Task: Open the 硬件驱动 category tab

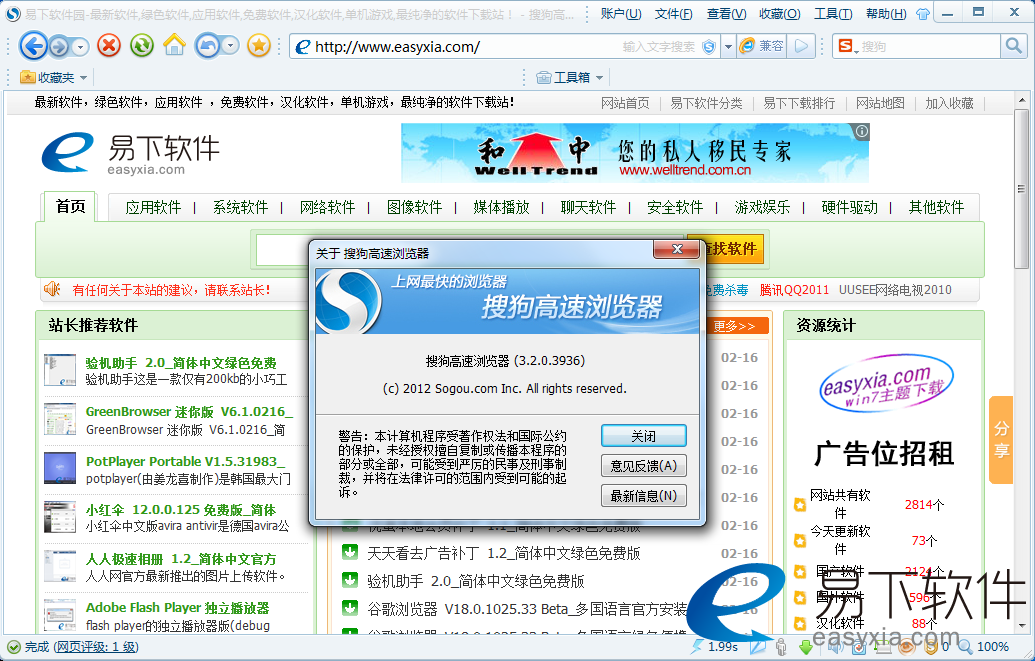Action: pos(850,207)
